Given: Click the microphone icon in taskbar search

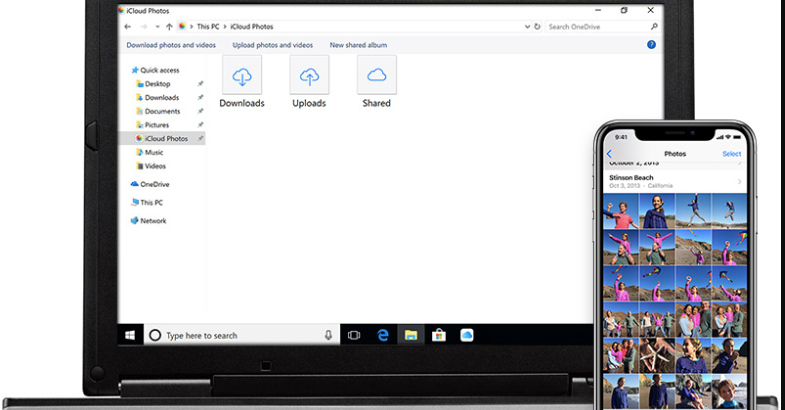Looking at the screenshot, I should pyautogui.click(x=328, y=335).
